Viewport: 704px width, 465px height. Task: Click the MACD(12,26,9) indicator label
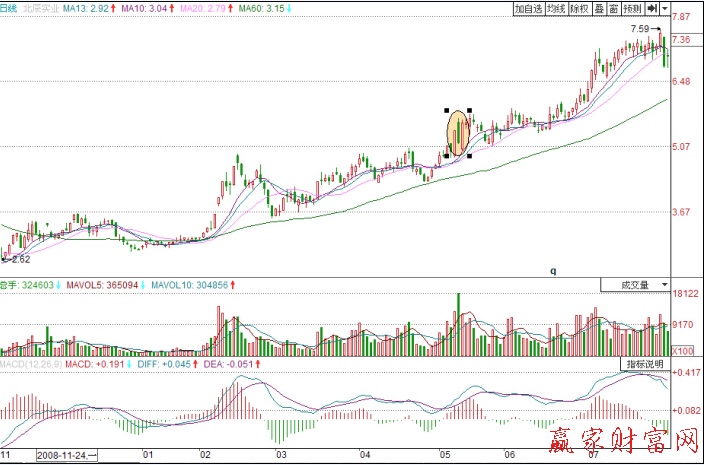click(30, 366)
